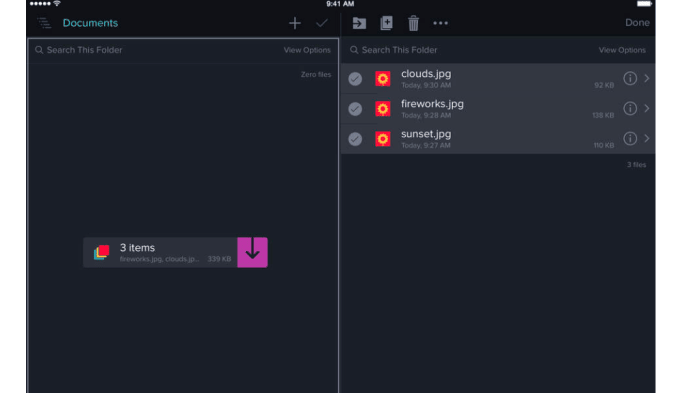The image size is (700, 393).
Task: Tap the 92 KB size of clouds.jpg
Action: (x=604, y=85)
